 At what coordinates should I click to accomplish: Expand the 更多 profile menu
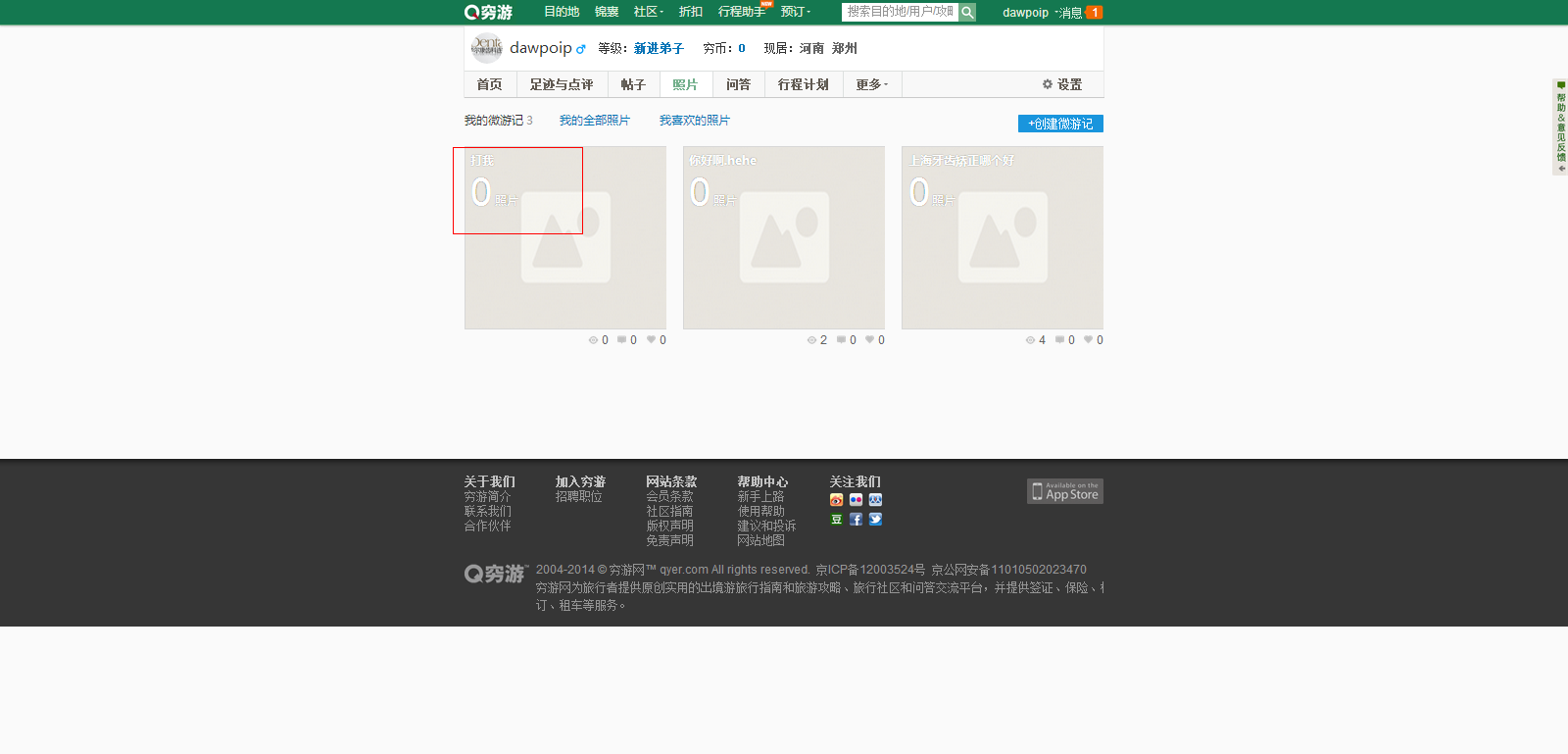coord(871,85)
